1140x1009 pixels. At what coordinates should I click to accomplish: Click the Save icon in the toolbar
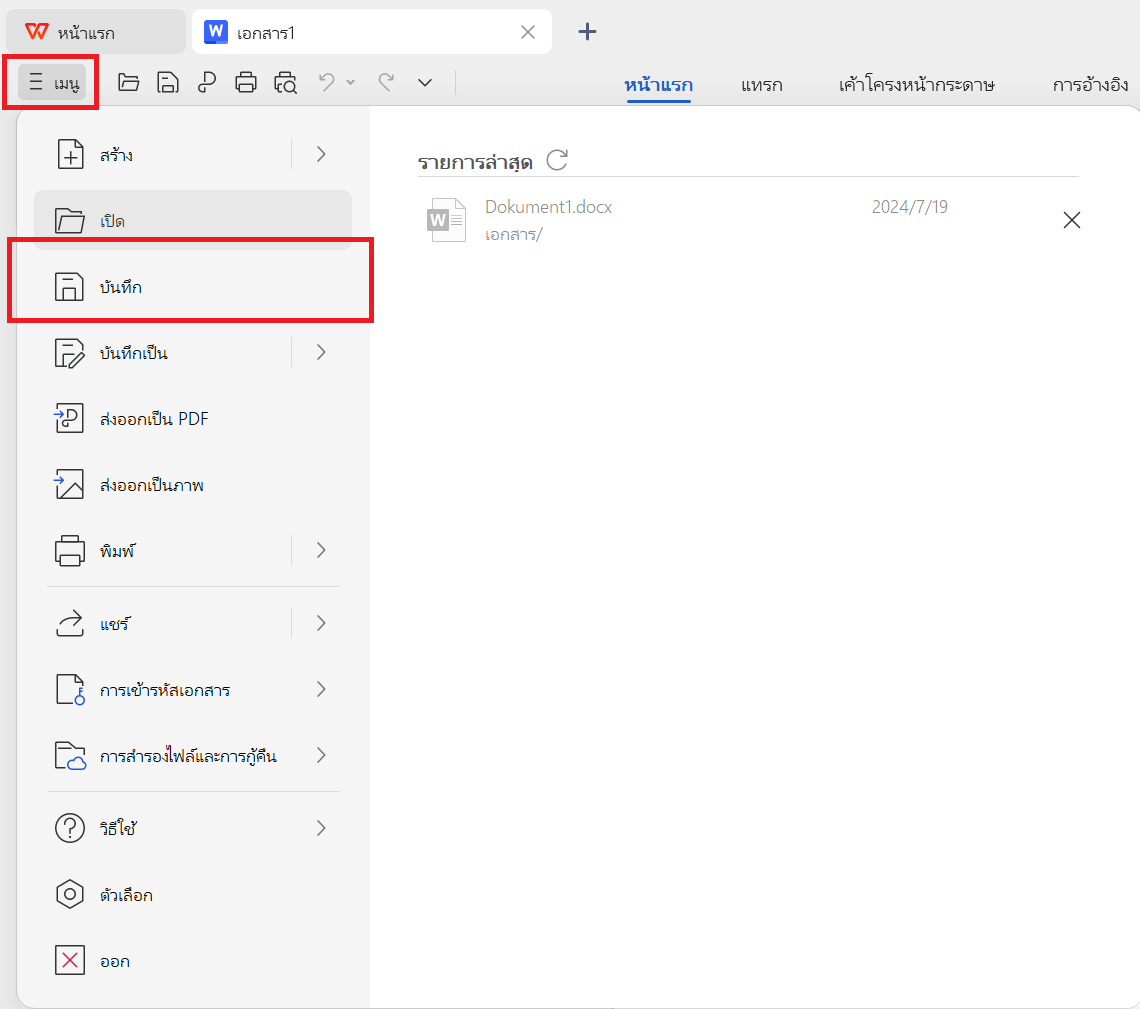[167, 82]
